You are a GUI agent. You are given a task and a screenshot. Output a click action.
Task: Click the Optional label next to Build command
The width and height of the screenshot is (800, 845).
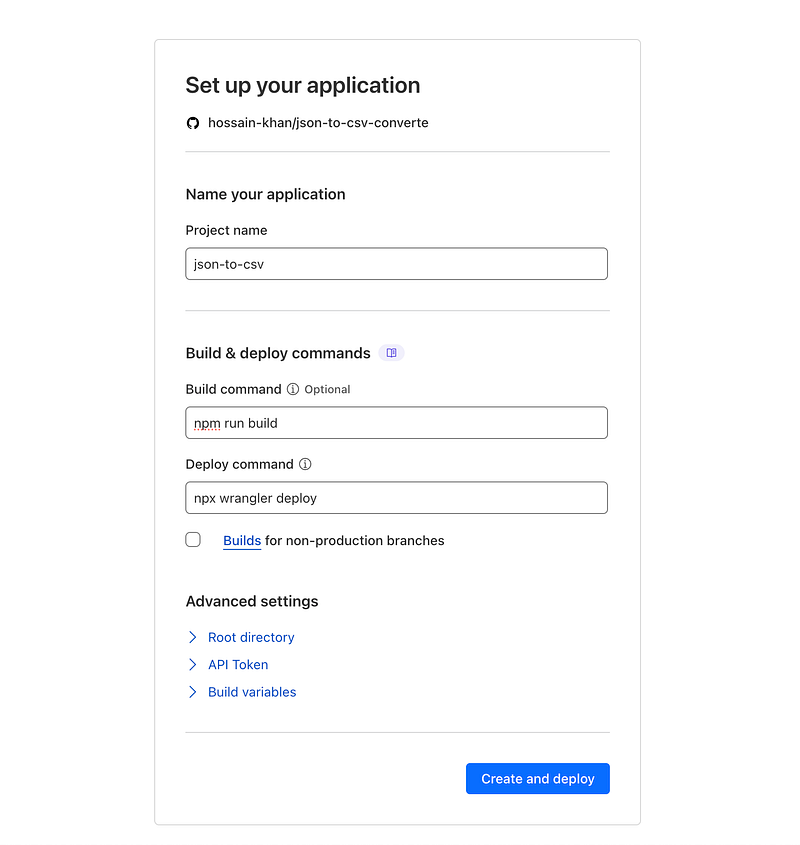pos(327,389)
